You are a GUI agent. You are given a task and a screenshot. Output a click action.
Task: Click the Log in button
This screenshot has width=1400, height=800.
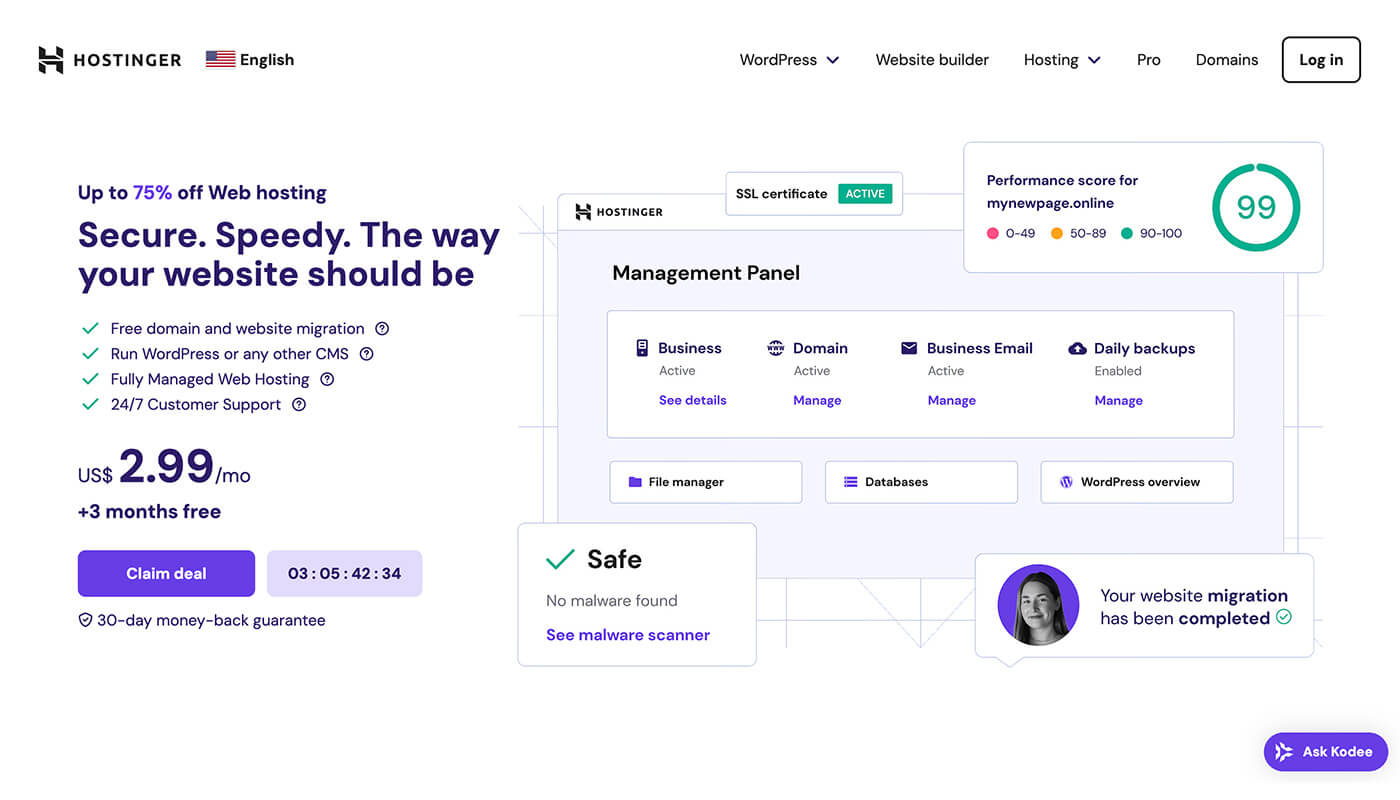coord(1321,60)
